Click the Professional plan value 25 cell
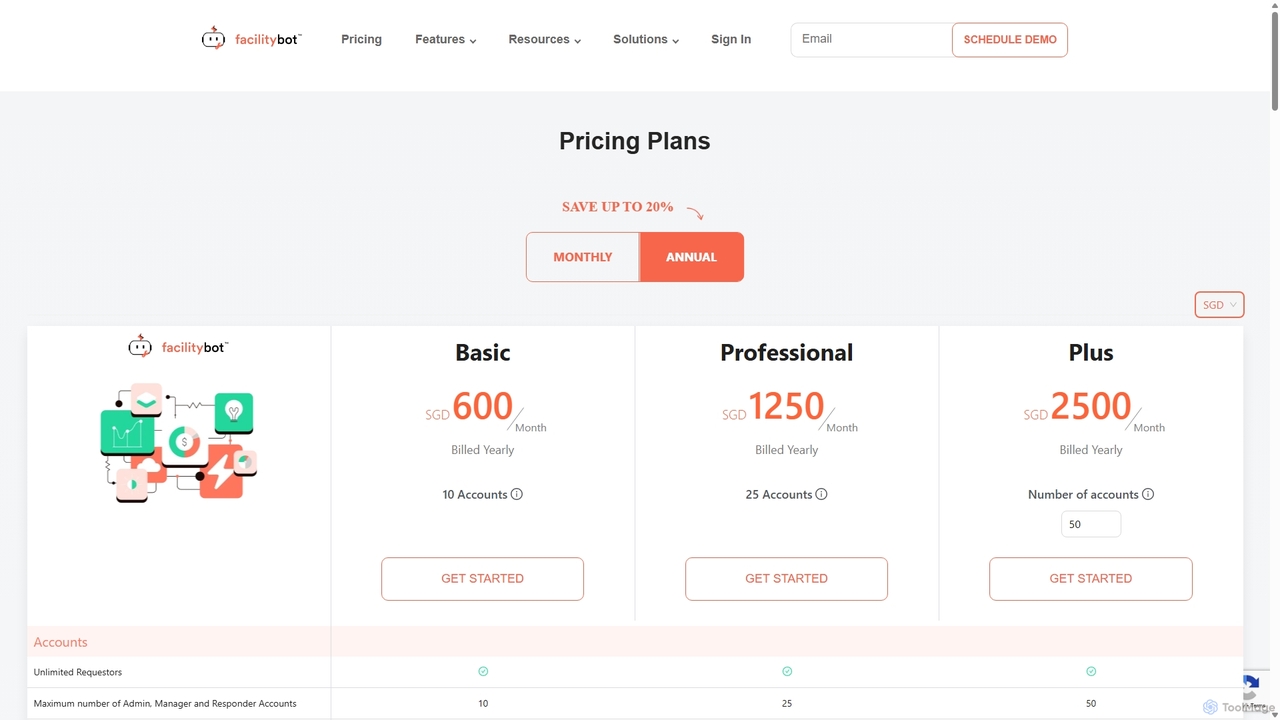Viewport: 1280px width, 720px height. 787,704
